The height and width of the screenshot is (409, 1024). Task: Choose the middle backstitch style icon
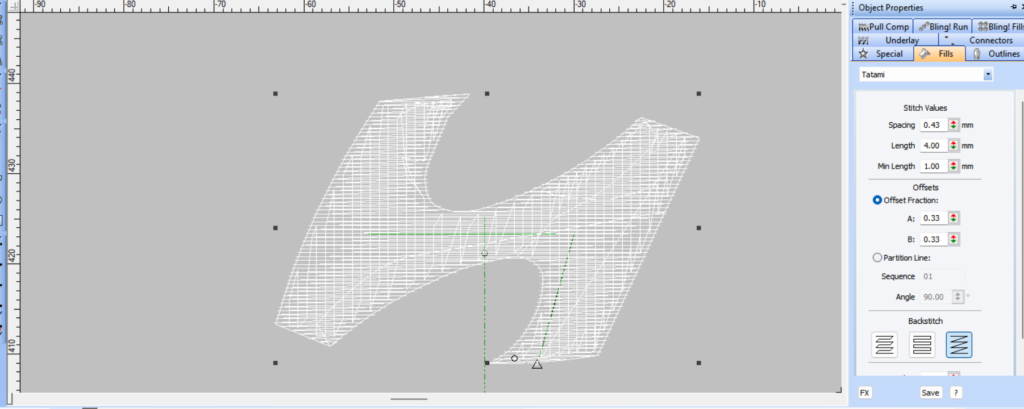pyautogui.click(x=921, y=344)
